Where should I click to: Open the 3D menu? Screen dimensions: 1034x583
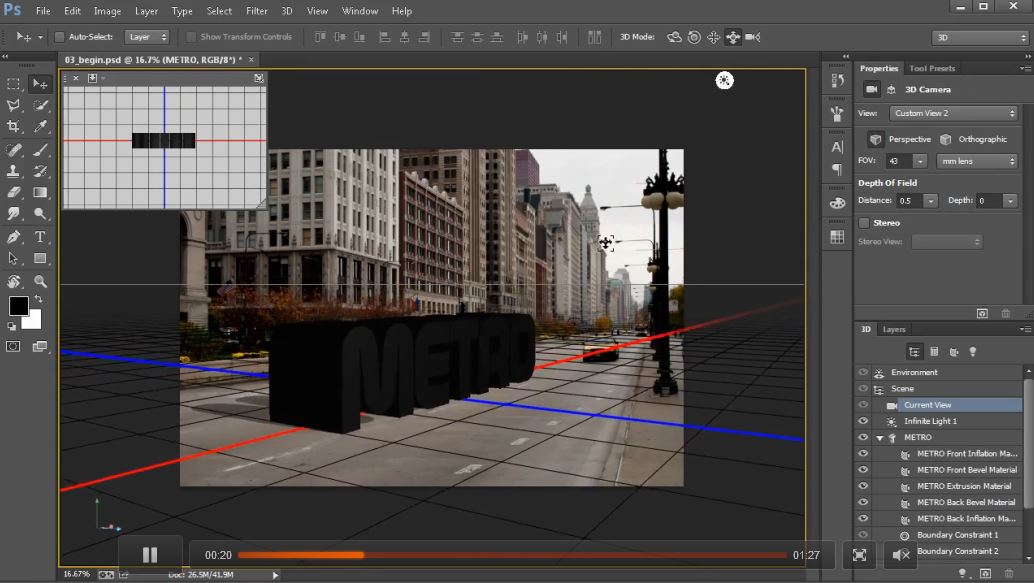pyautogui.click(x=287, y=11)
